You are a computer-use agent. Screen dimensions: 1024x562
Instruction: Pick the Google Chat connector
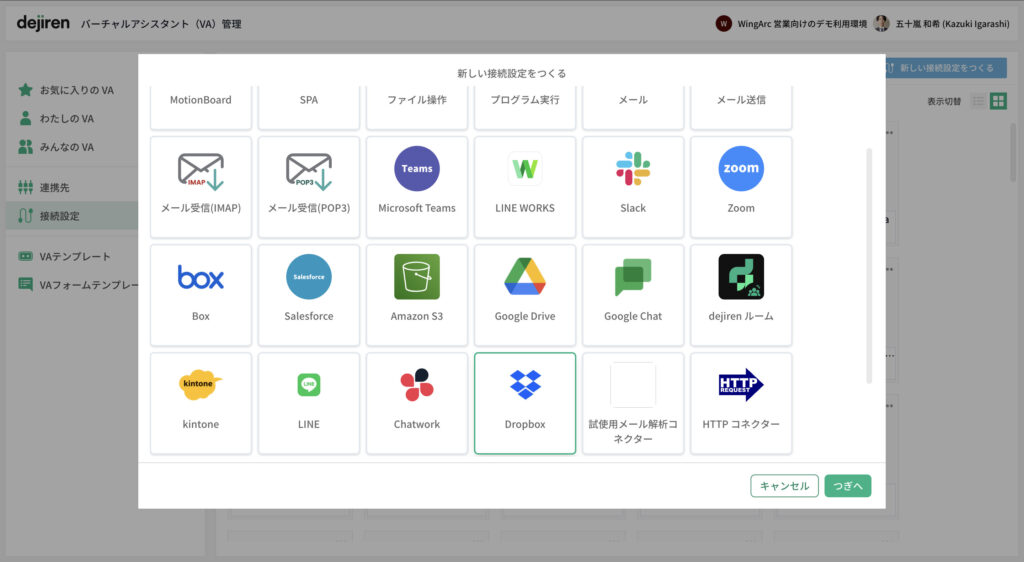point(633,295)
